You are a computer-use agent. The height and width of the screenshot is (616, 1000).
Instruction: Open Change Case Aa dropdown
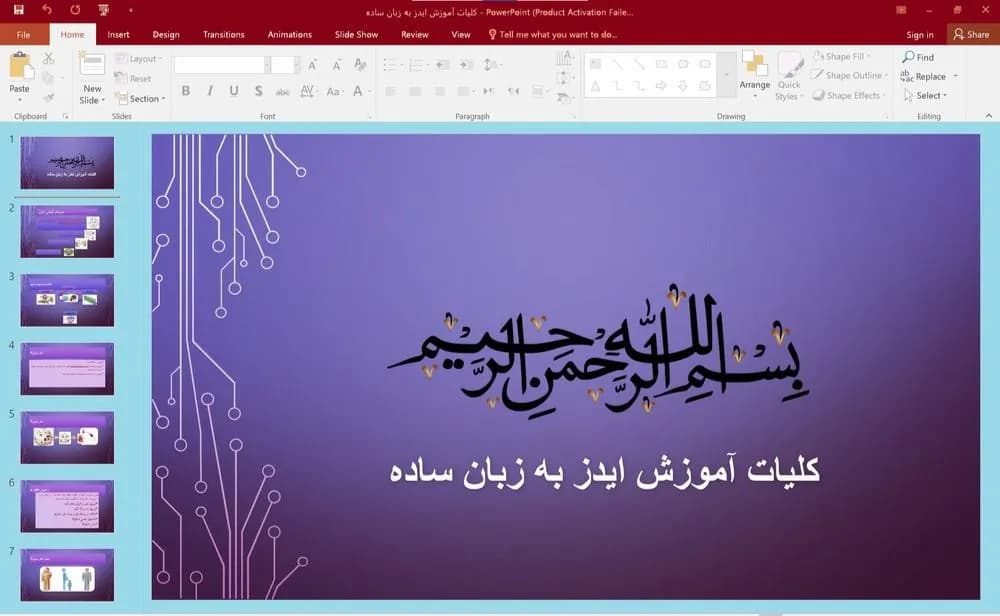coord(334,91)
